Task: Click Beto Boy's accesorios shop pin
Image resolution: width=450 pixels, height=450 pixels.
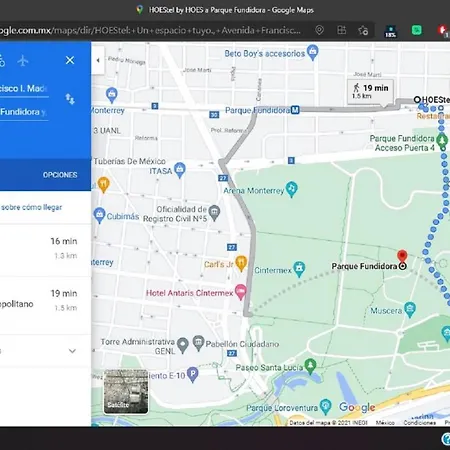Action: [313, 52]
